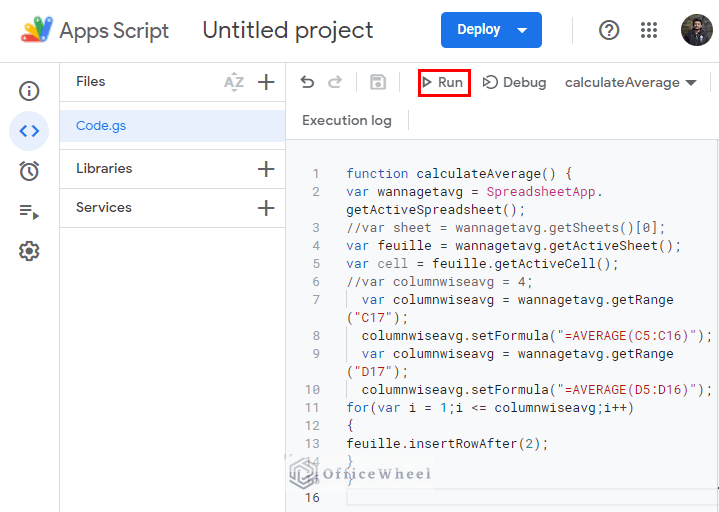
Task: Rename project via Untitled project title
Action: pyautogui.click(x=288, y=30)
